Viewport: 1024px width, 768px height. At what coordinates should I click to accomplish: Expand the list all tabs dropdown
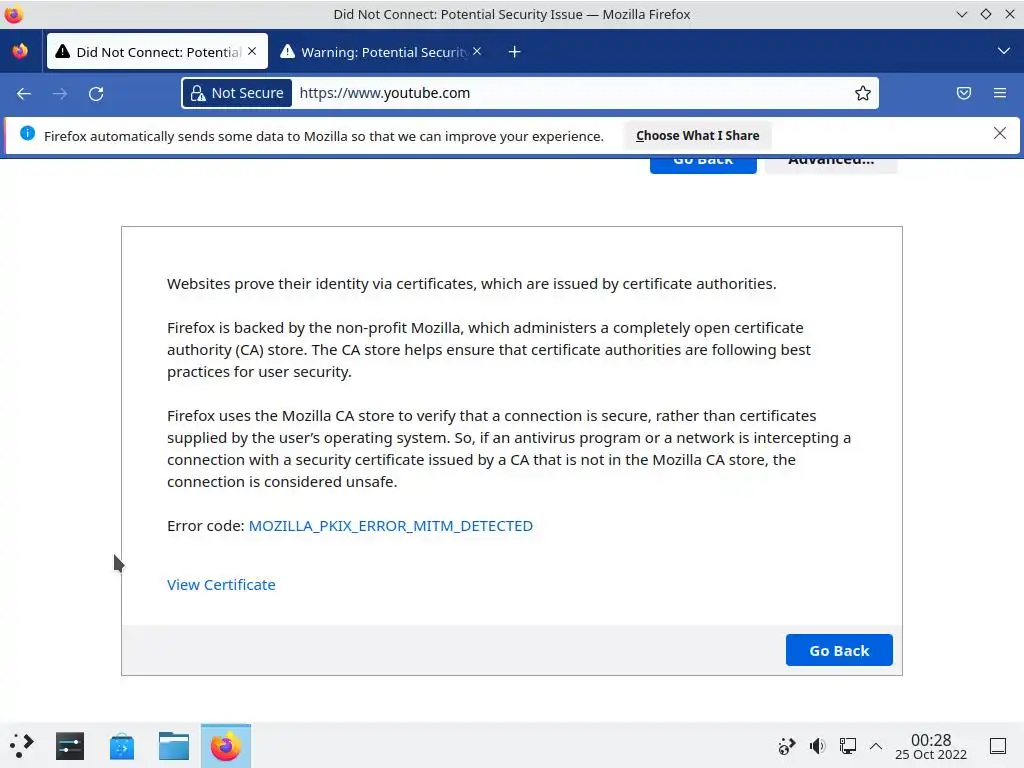pyautogui.click(x=1003, y=51)
